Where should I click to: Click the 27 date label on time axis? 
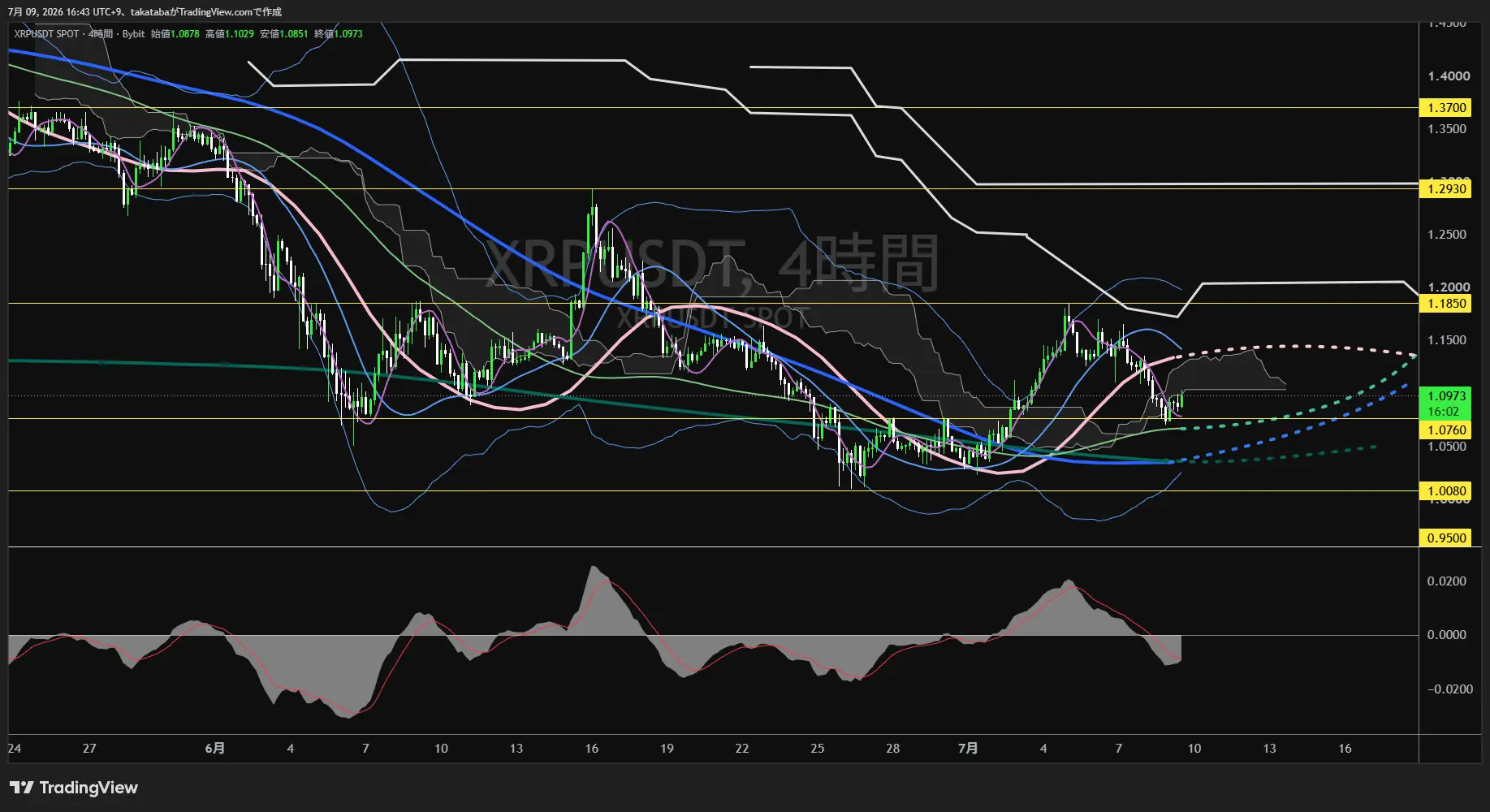(x=89, y=749)
